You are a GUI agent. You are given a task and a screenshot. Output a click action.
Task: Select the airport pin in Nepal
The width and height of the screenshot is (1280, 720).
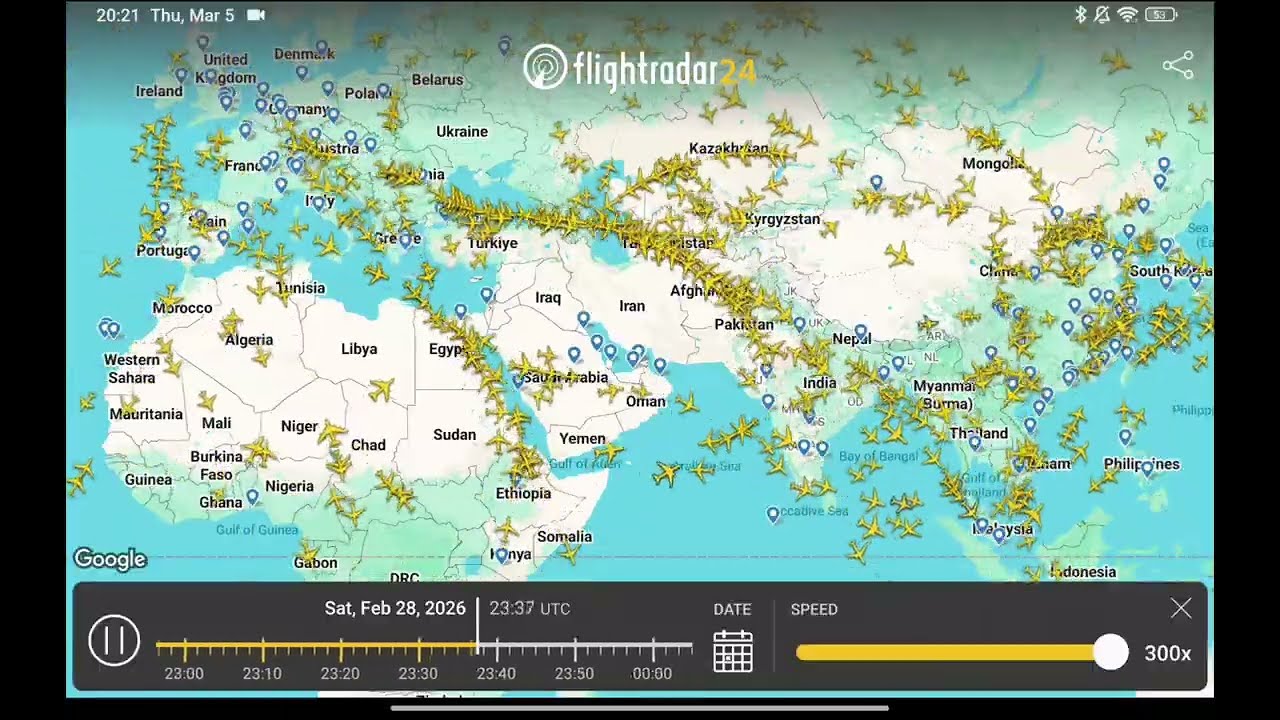(860, 332)
